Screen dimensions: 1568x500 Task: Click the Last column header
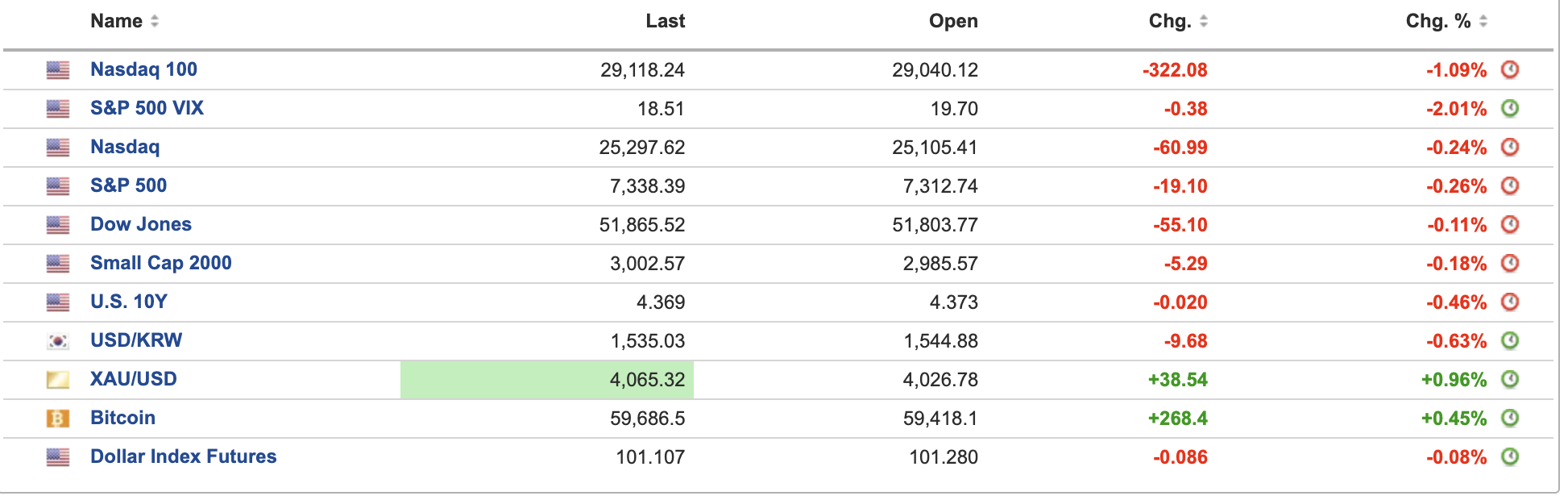coord(665,21)
